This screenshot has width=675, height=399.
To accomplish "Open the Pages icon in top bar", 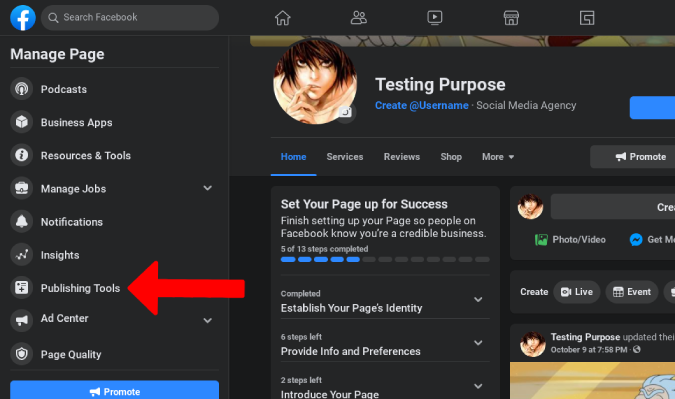I will pos(587,18).
